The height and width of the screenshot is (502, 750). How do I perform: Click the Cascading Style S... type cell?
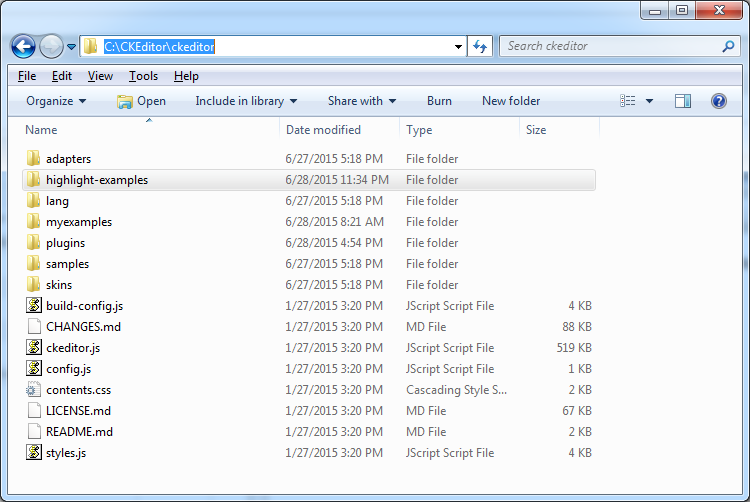tap(456, 390)
